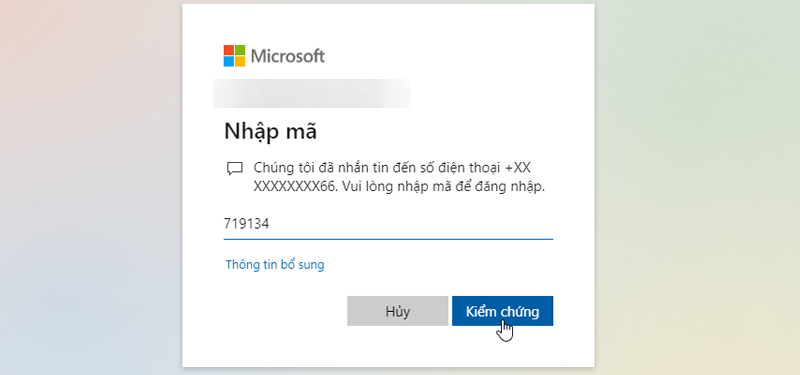Click the SMS chat bubble icon
Screen dimensions: 800x375
(234, 169)
